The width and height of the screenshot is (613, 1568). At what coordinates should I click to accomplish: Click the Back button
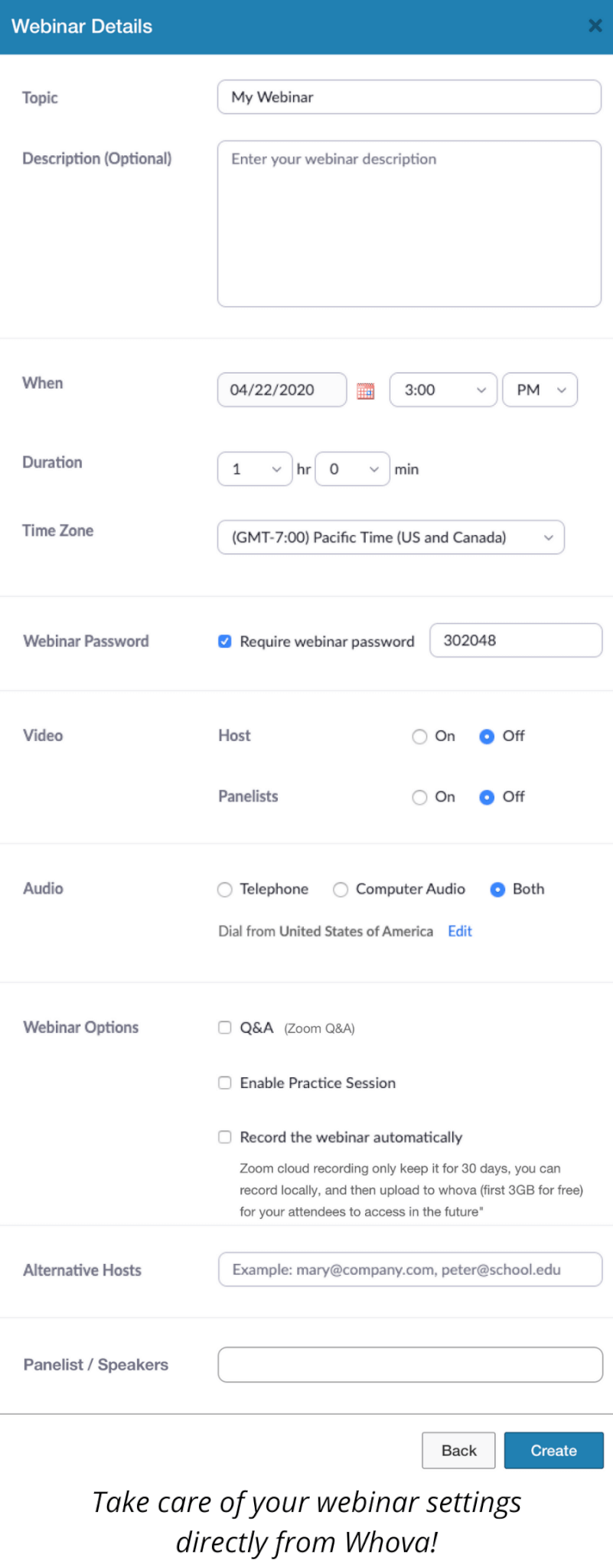tap(458, 1450)
